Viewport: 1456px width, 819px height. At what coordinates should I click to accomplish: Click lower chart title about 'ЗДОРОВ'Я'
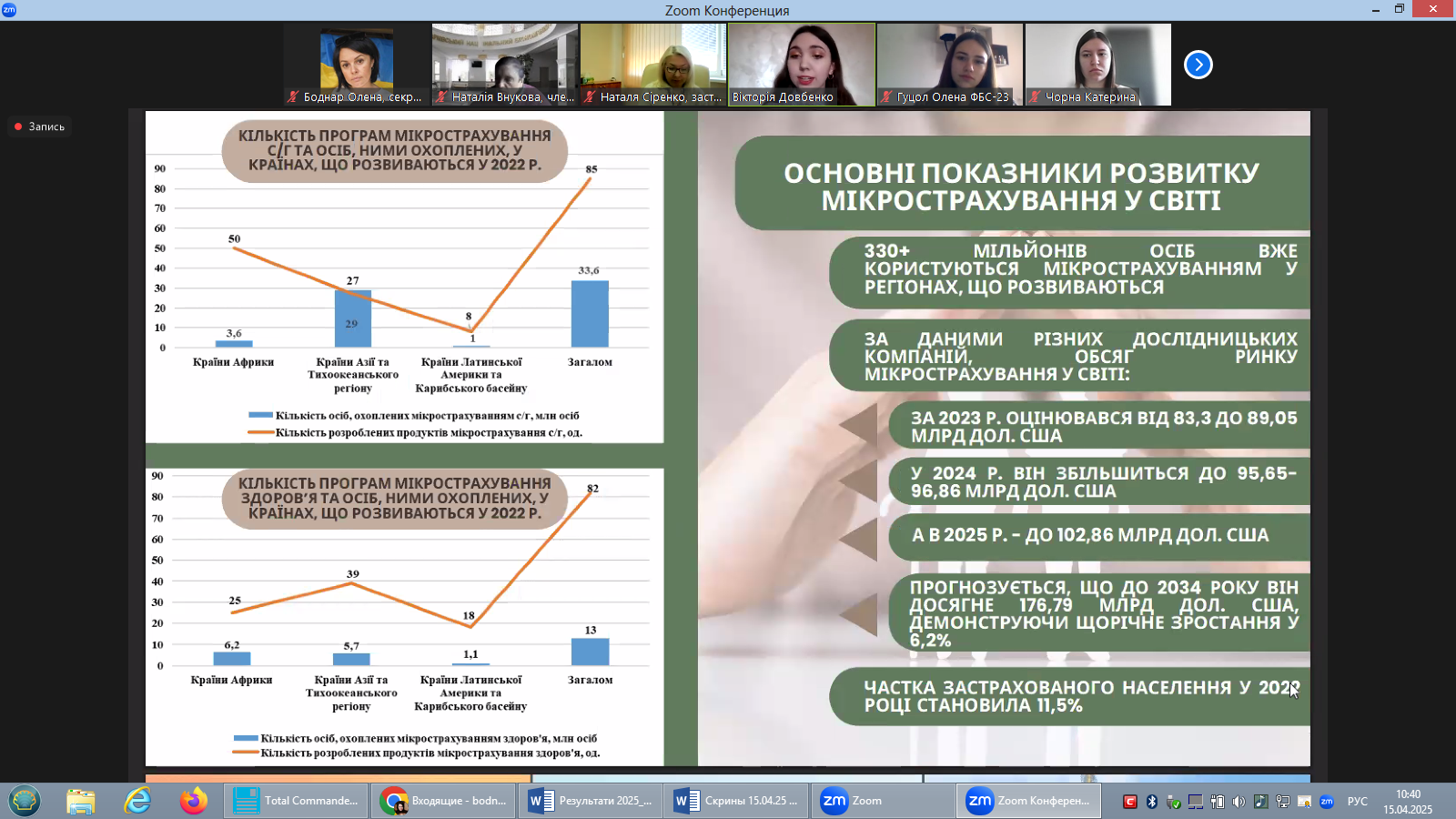coord(395,499)
